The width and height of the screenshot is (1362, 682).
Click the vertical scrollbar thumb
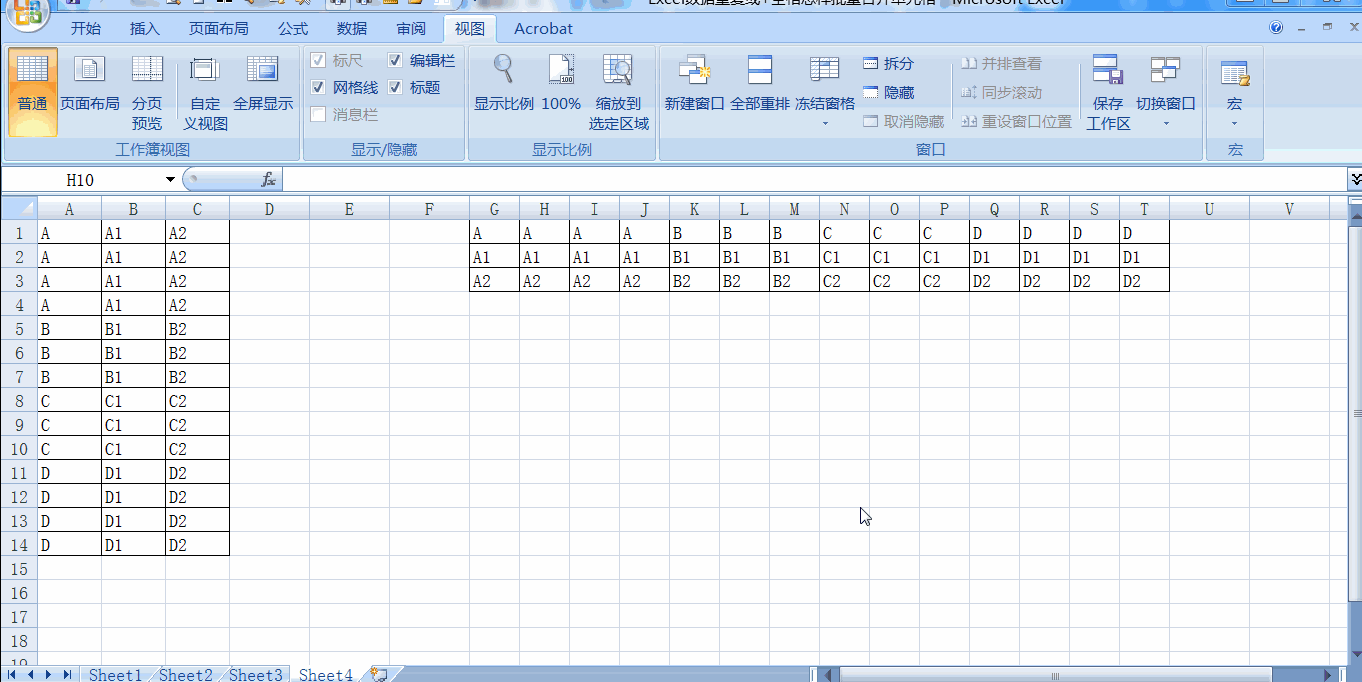point(1355,413)
